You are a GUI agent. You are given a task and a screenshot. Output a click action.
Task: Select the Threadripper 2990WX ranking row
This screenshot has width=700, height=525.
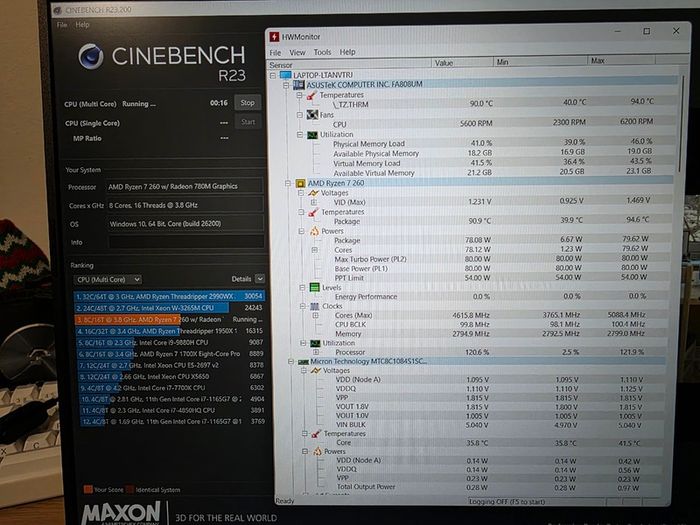tap(170, 296)
